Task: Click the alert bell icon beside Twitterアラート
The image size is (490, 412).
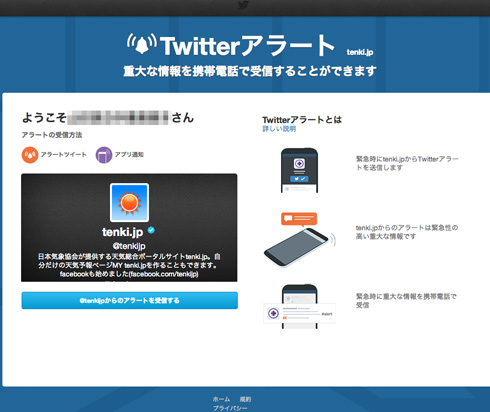Action: point(142,44)
